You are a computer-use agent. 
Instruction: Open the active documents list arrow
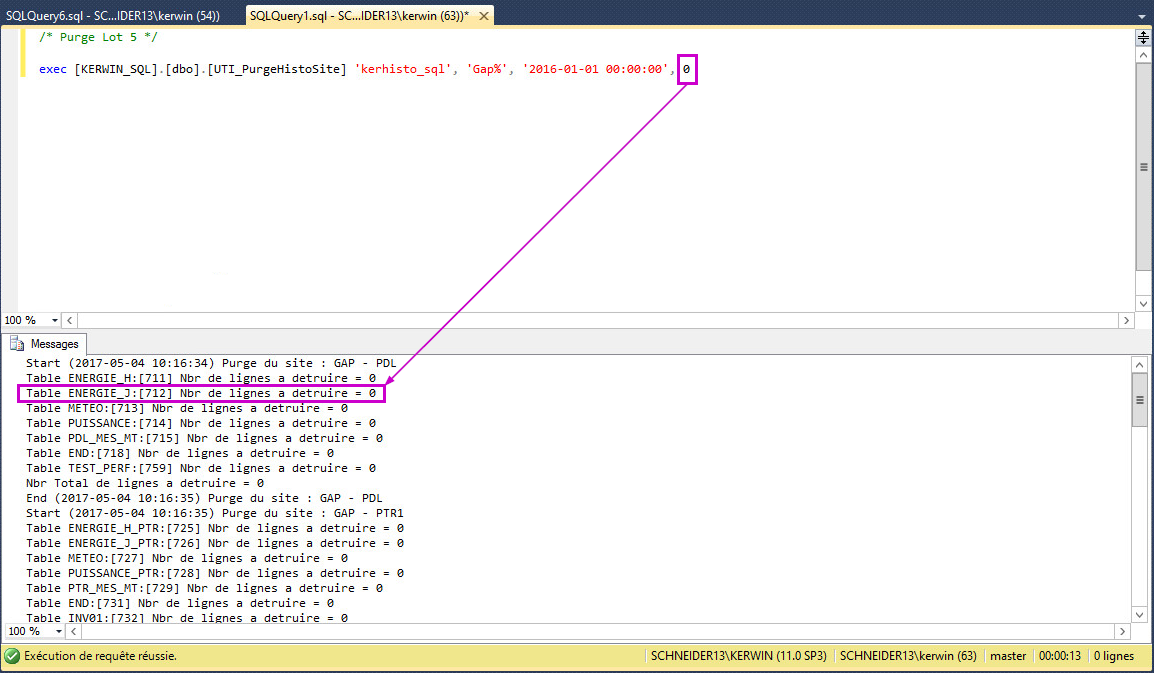[x=1141, y=16]
